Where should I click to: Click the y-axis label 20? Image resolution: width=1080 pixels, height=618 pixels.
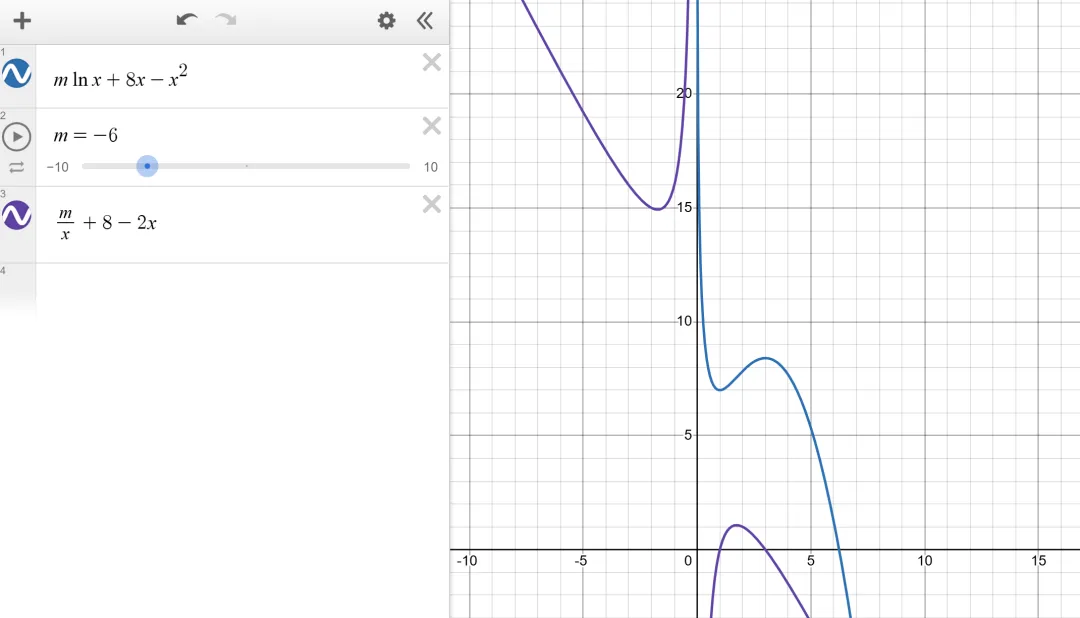684,93
